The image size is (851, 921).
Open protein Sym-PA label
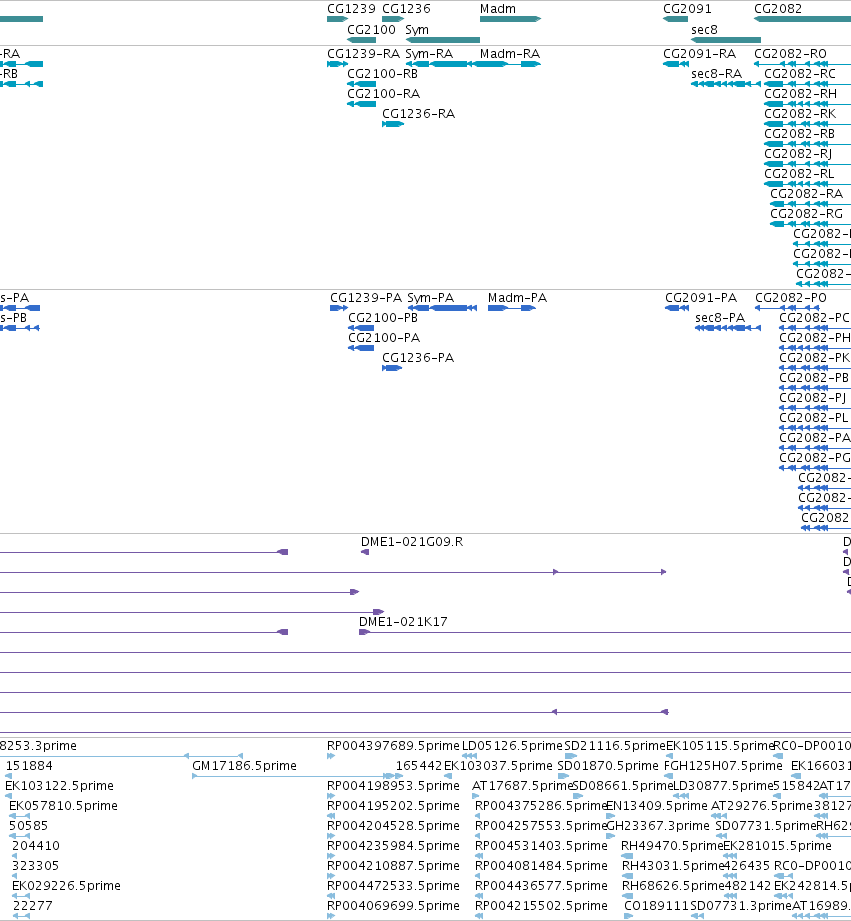tap(430, 298)
